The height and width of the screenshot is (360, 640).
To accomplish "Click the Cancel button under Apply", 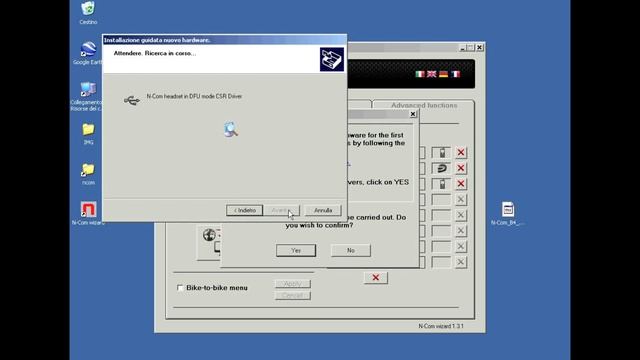I will [293, 295].
